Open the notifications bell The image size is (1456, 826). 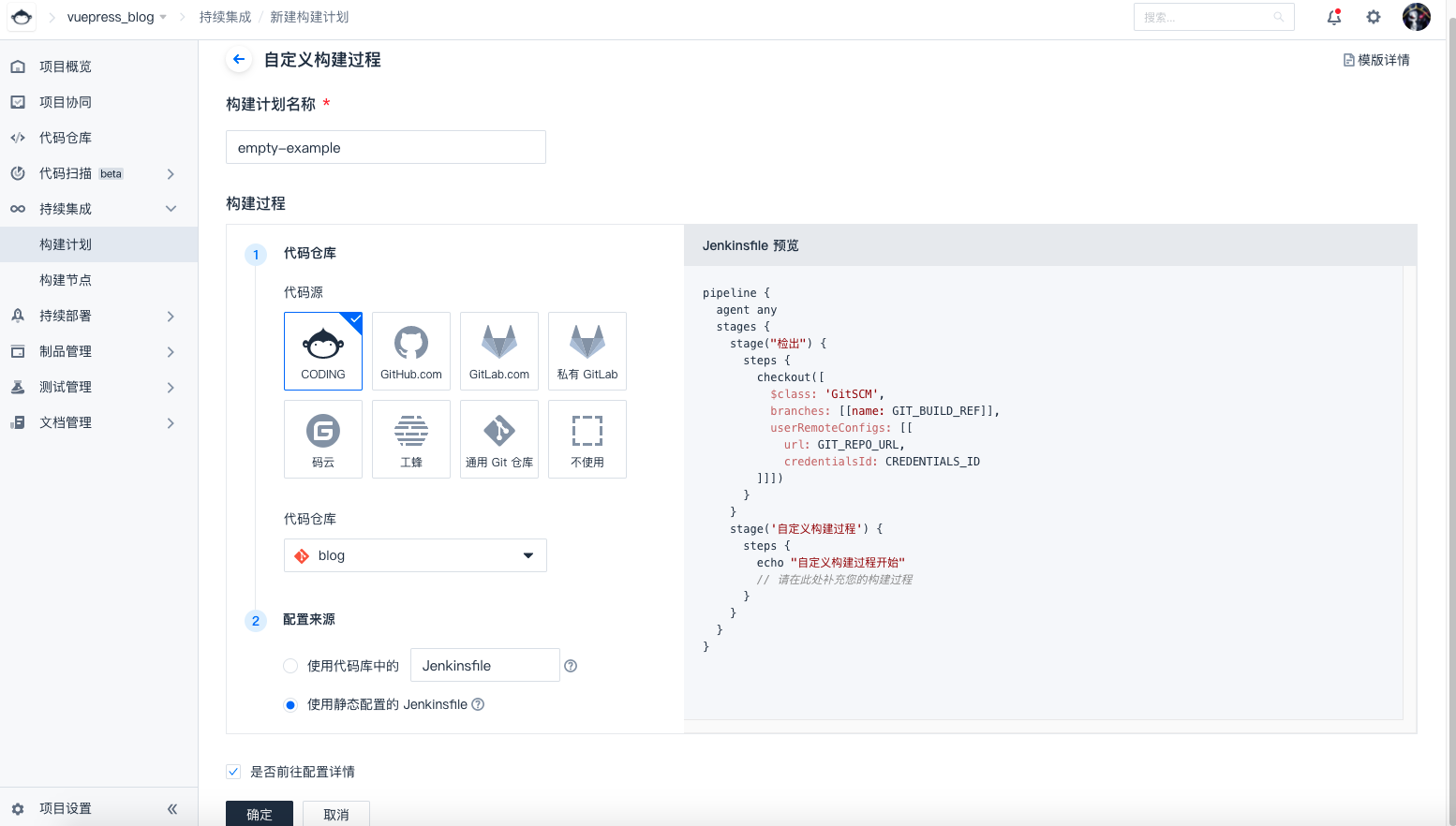(x=1333, y=17)
